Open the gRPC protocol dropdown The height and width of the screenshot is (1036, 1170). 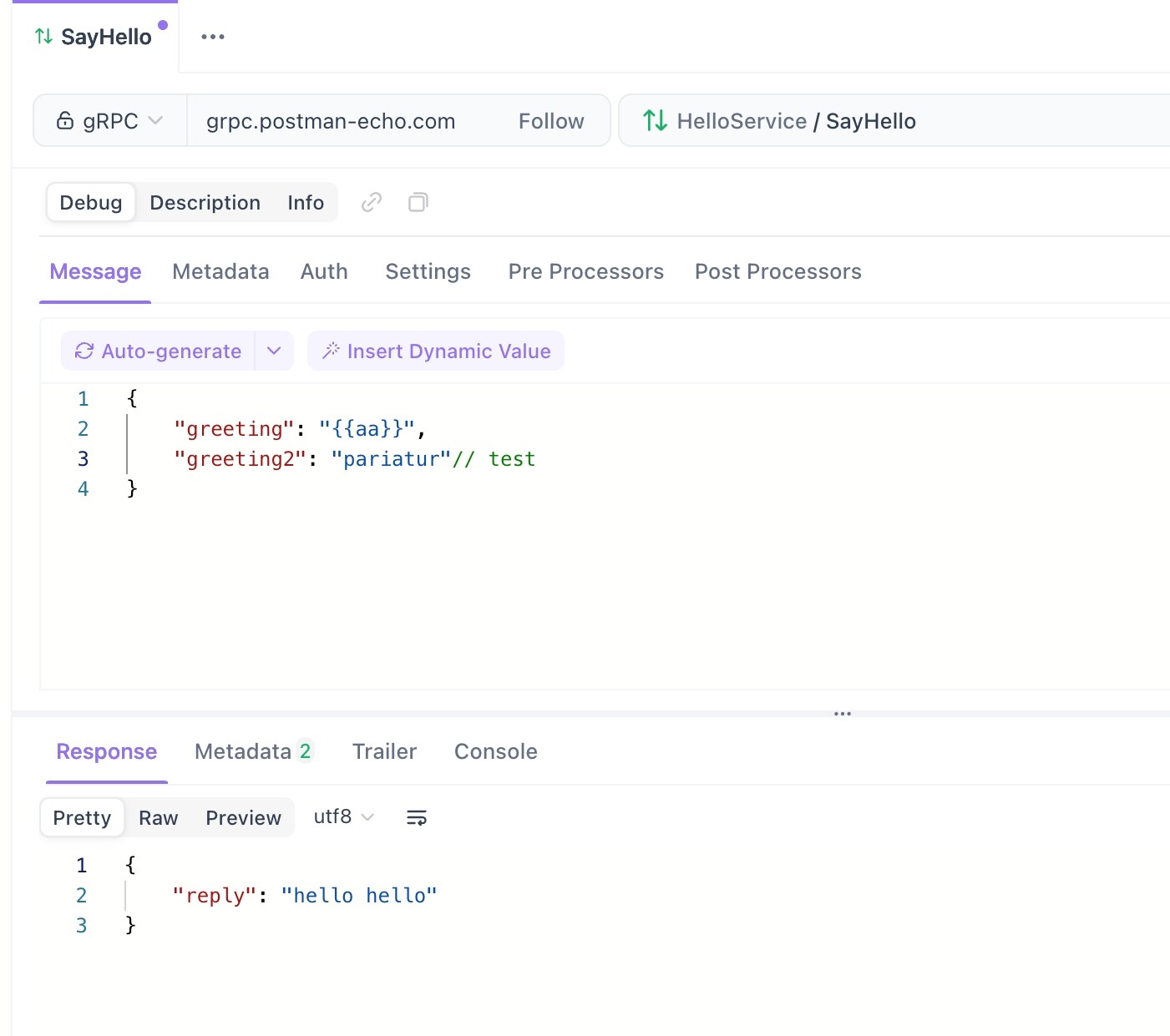coord(109,121)
